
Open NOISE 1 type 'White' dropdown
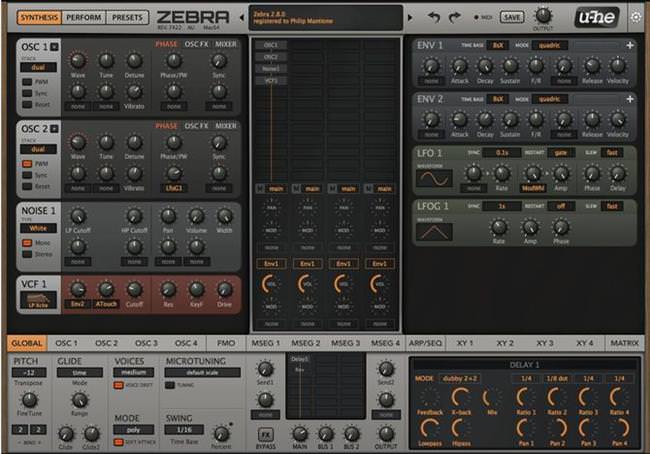38,228
